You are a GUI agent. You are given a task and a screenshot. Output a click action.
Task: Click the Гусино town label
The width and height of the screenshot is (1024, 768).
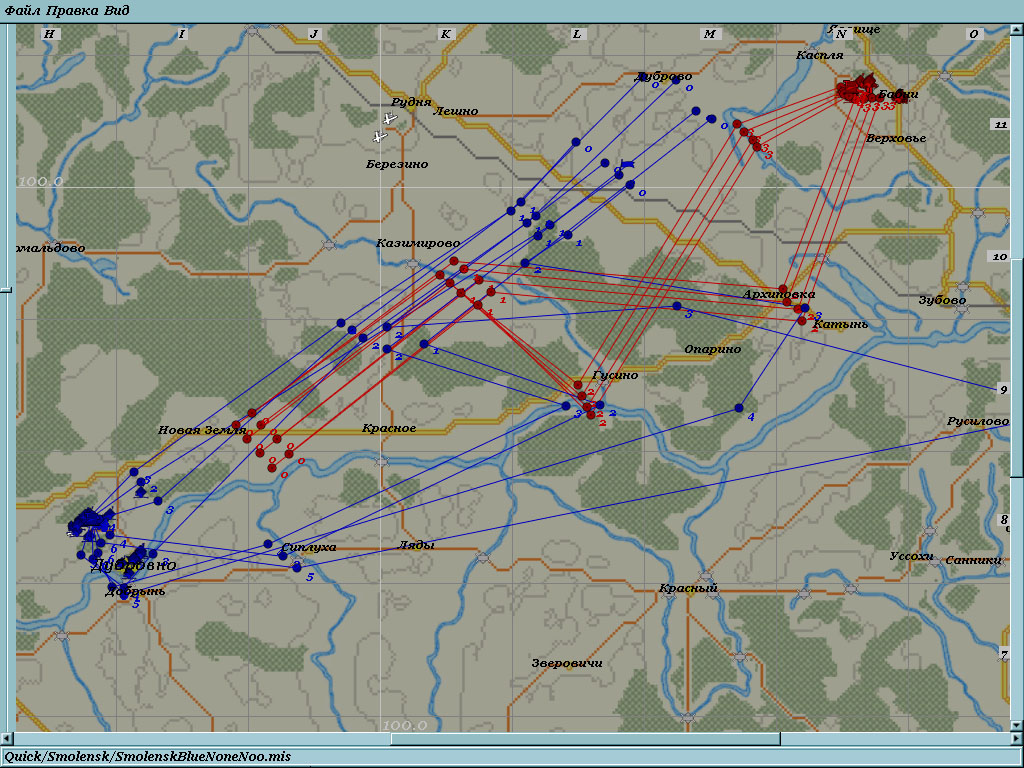(615, 376)
